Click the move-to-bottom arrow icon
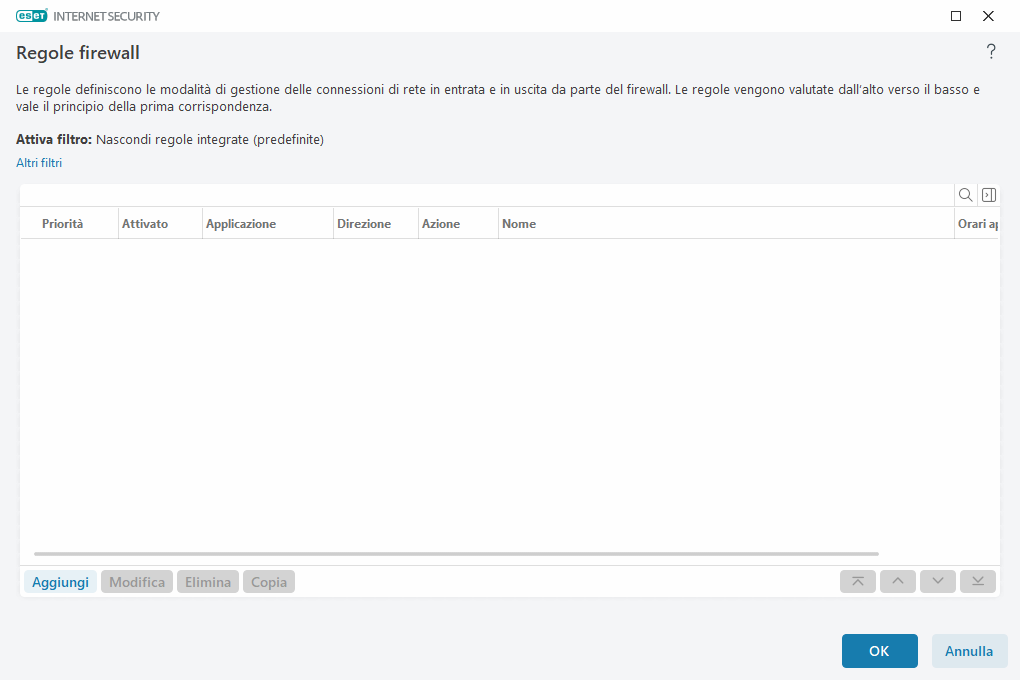 (977, 581)
